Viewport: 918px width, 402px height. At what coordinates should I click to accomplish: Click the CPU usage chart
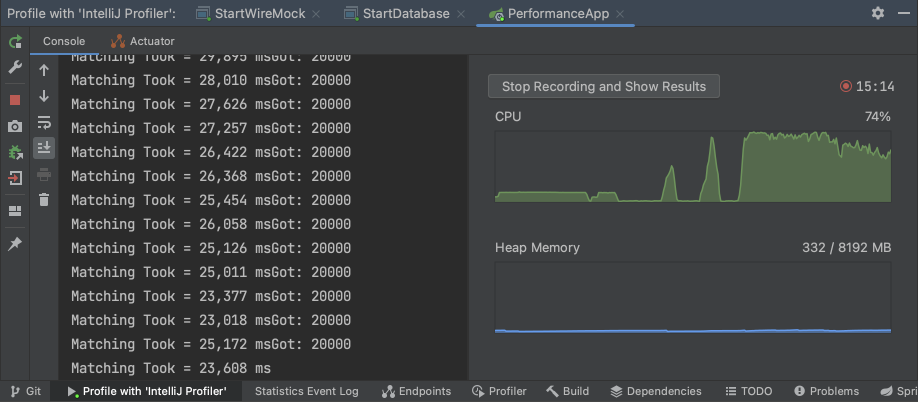(693, 167)
